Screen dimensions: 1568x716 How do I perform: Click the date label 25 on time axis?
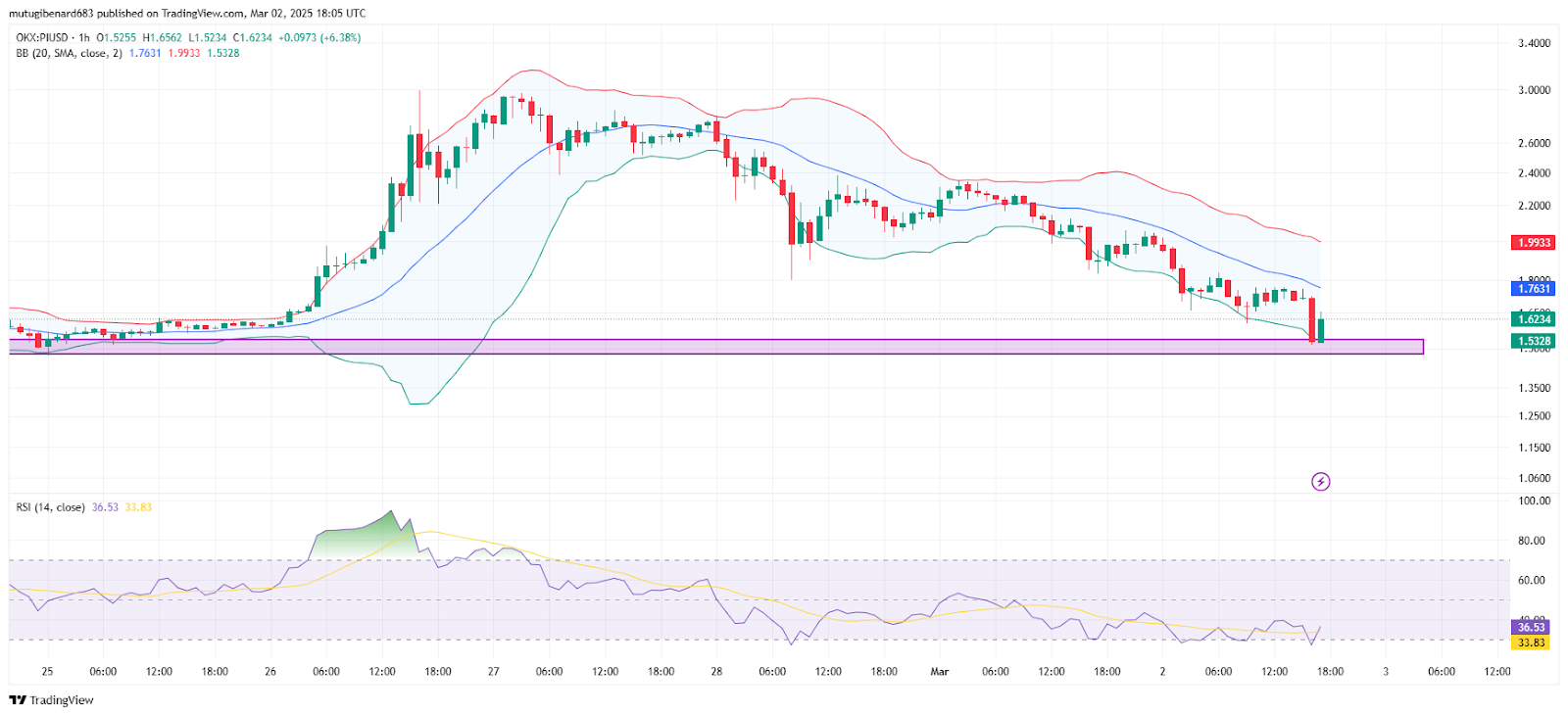click(47, 672)
